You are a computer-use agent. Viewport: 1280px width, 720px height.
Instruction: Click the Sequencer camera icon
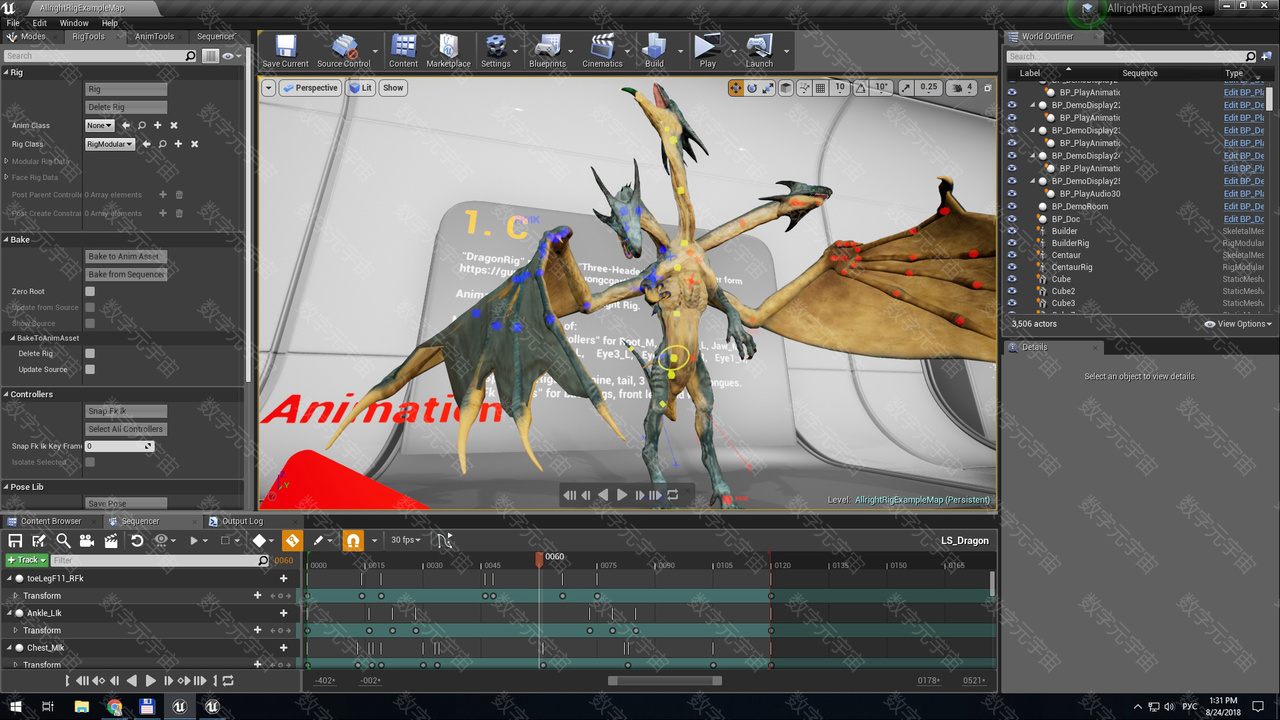(87, 540)
